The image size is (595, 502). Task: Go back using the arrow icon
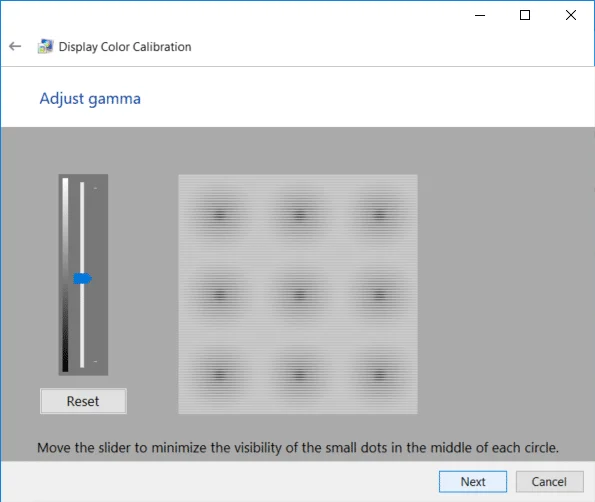pyautogui.click(x=15, y=46)
